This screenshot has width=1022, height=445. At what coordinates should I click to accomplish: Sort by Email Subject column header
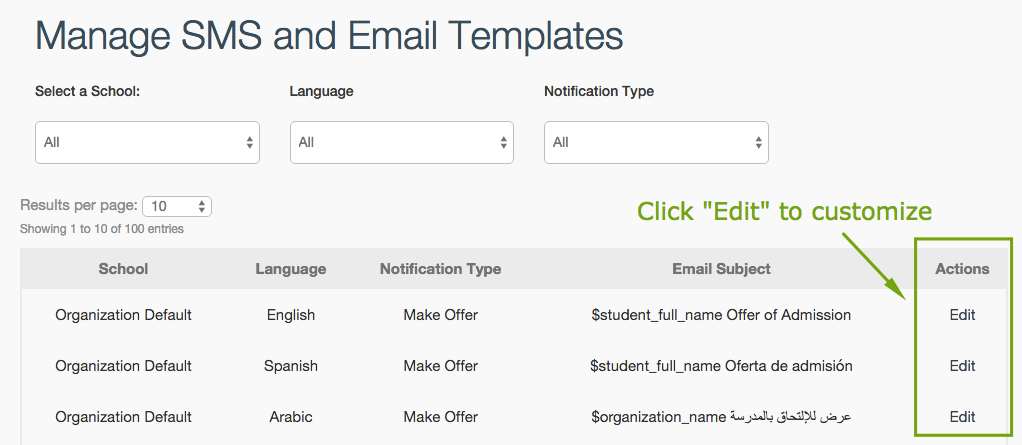[722, 268]
